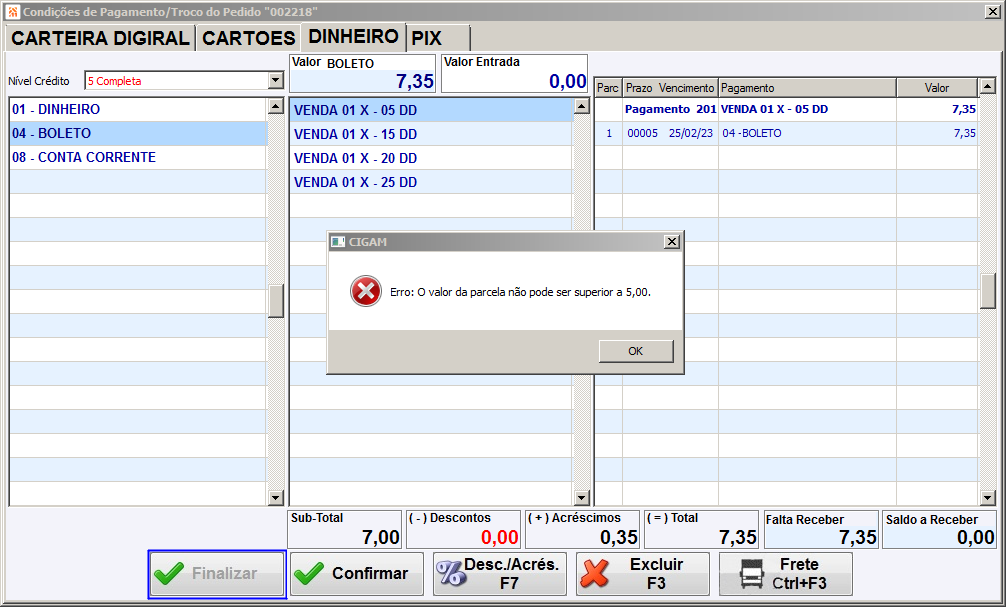The image size is (1006, 607).
Task: Select 01 - DINHEIRO payment type
Action: (x=138, y=109)
